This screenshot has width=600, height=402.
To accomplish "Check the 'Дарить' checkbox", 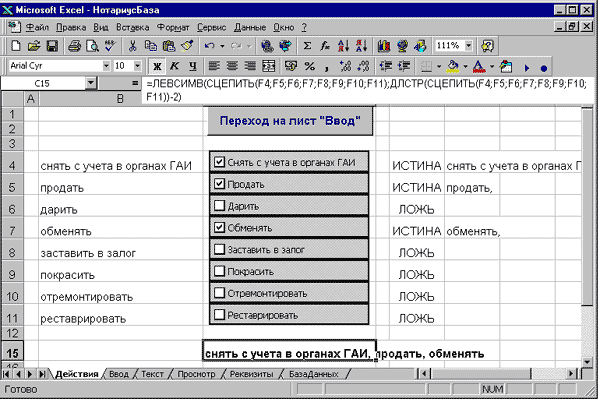I will click(x=219, y=205).
